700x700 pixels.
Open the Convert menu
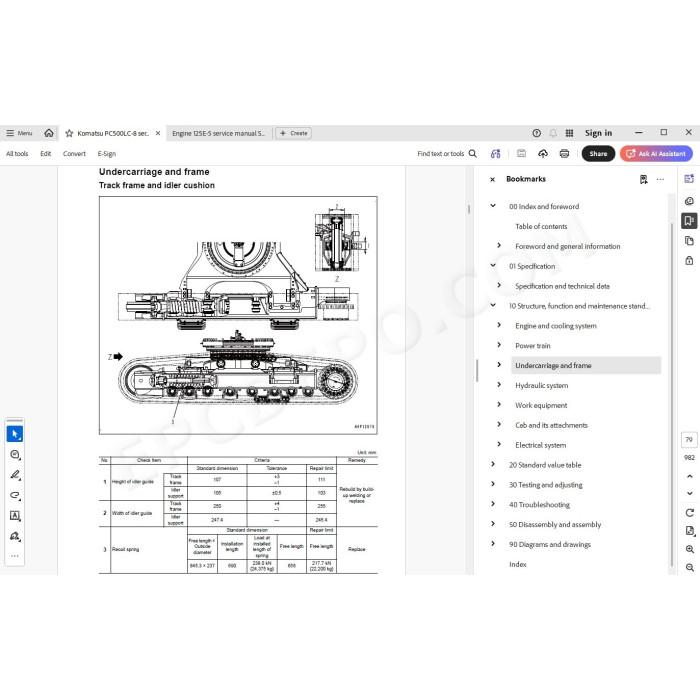coord(74,154)
